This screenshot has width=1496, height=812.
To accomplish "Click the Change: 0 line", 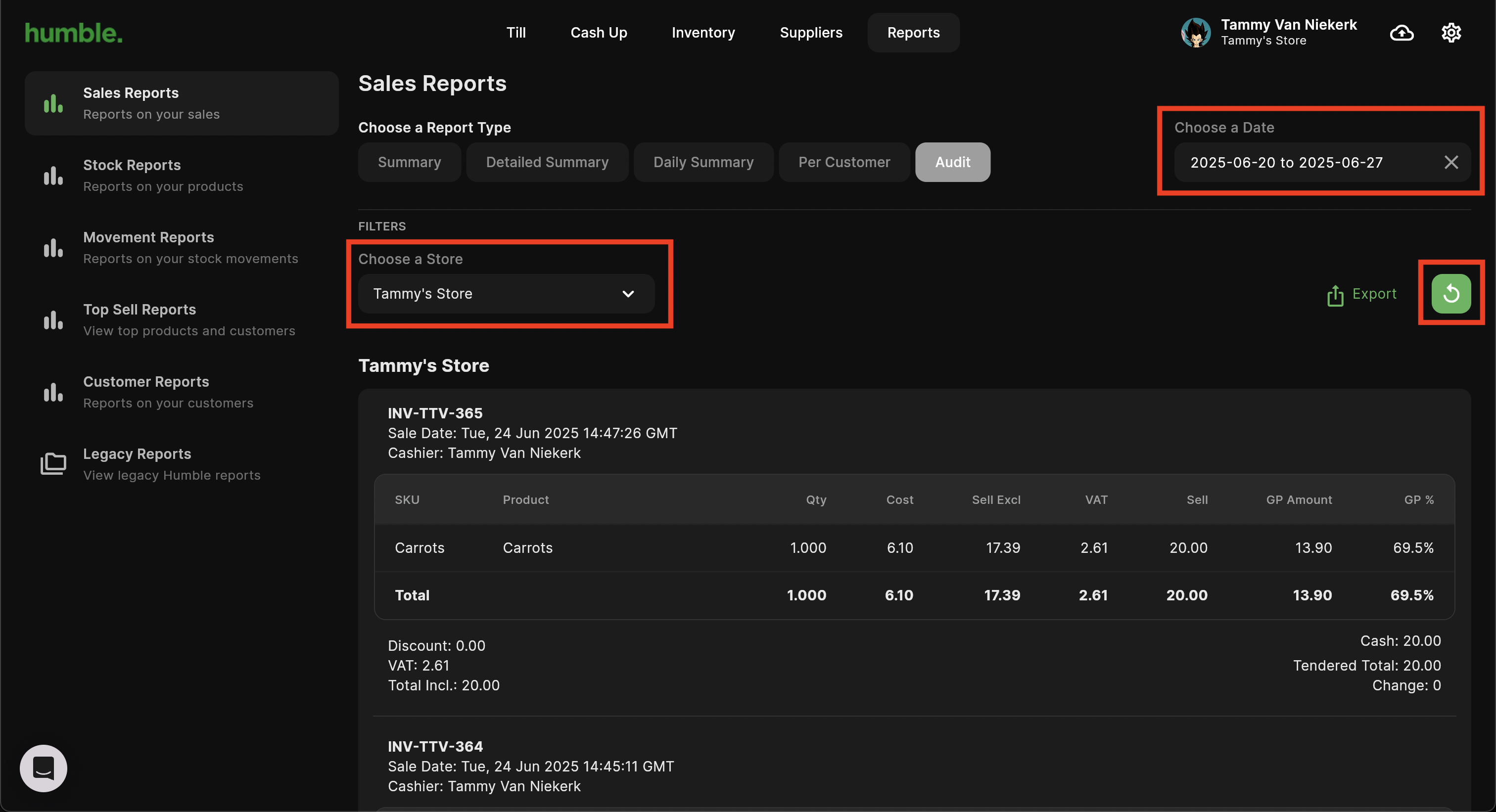I will point(1406,685).
